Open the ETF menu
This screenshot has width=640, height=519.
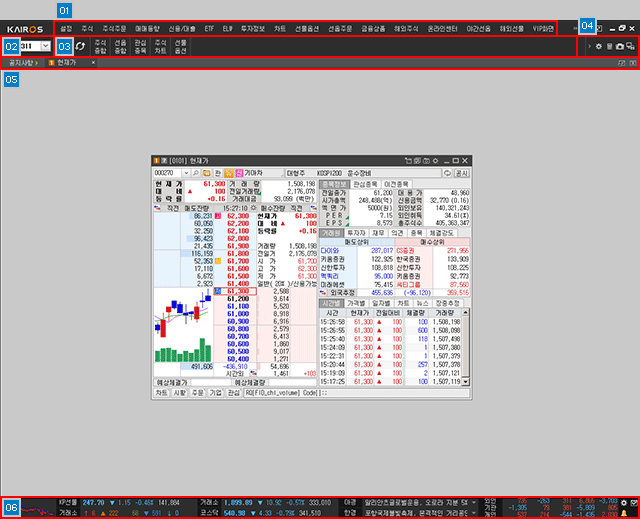coord(209,29)
